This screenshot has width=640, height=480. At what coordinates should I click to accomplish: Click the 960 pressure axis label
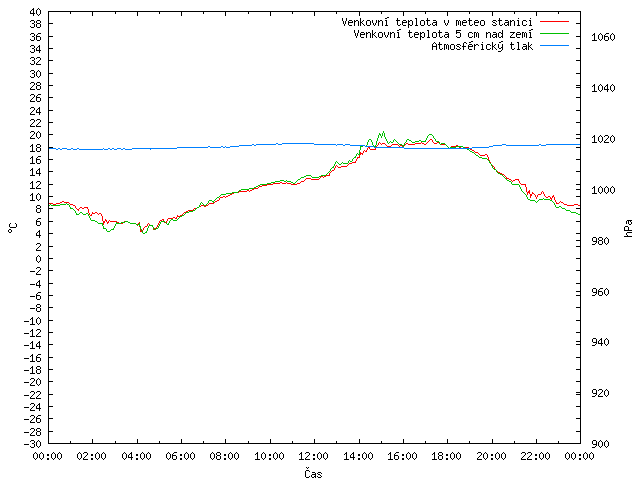(600, 292)
